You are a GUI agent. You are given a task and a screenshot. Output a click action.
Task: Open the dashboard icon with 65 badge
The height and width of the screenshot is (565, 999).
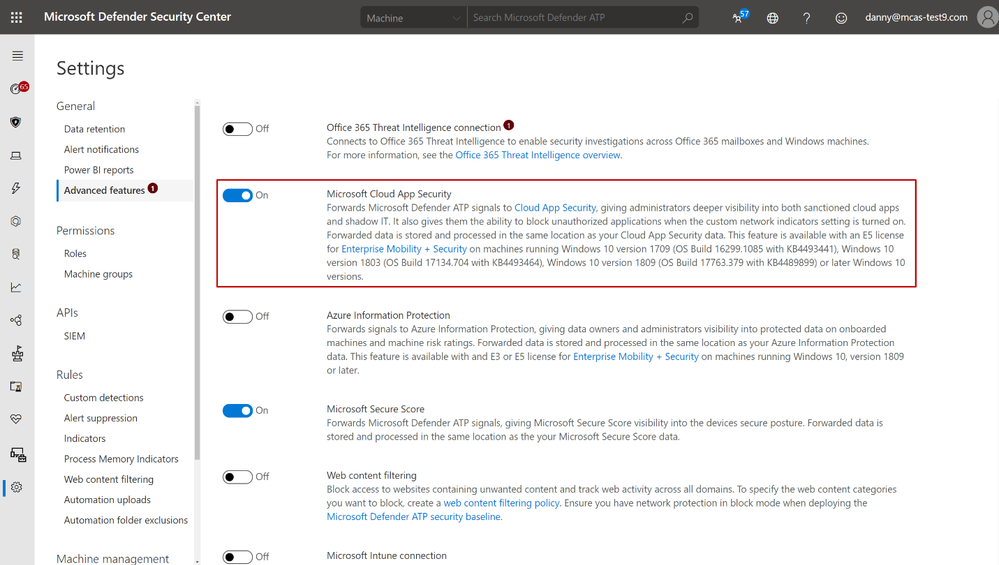[18, 88]
